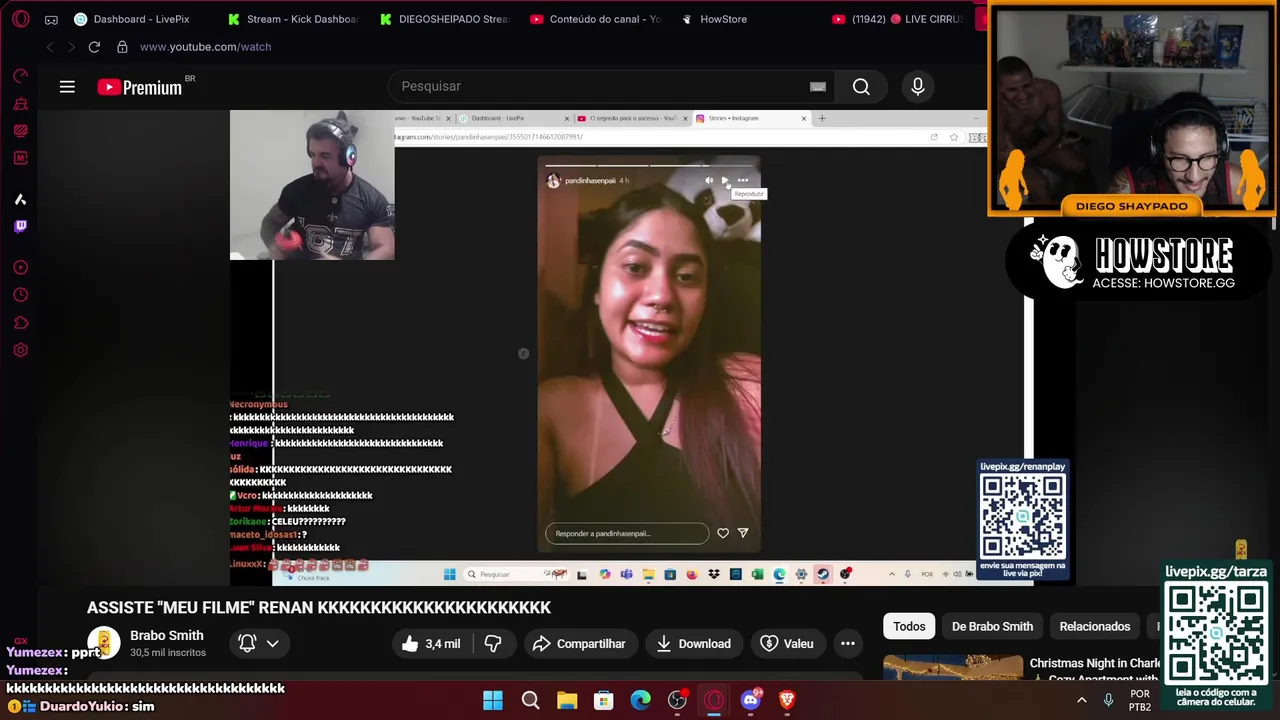
Task: Open GX Corner gamepad icon
Action: 51,19
